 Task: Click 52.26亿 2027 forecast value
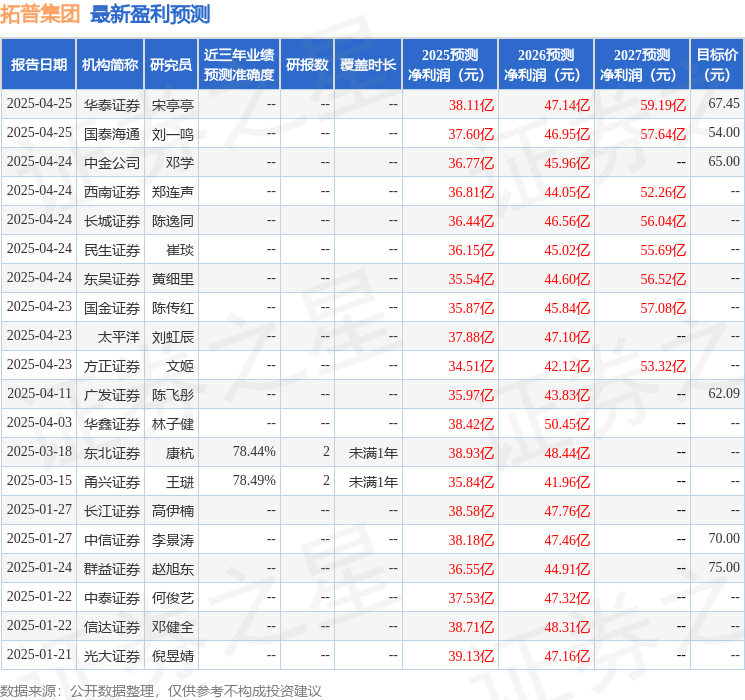pos(663,192)
